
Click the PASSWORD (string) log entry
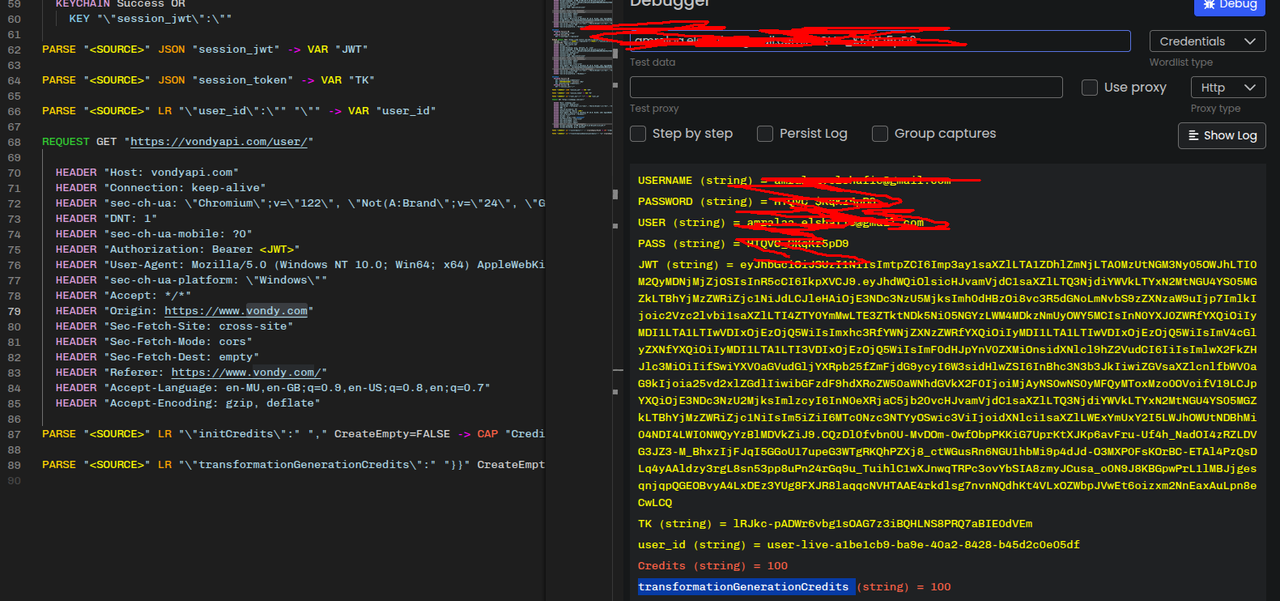pos(757,202)
